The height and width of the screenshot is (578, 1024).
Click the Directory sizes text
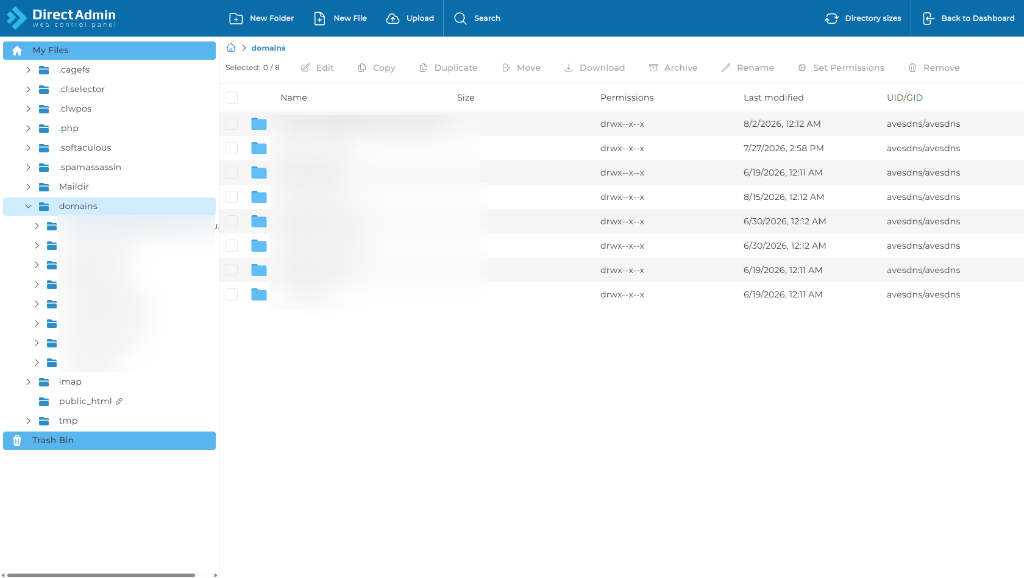tap(873, 18)
